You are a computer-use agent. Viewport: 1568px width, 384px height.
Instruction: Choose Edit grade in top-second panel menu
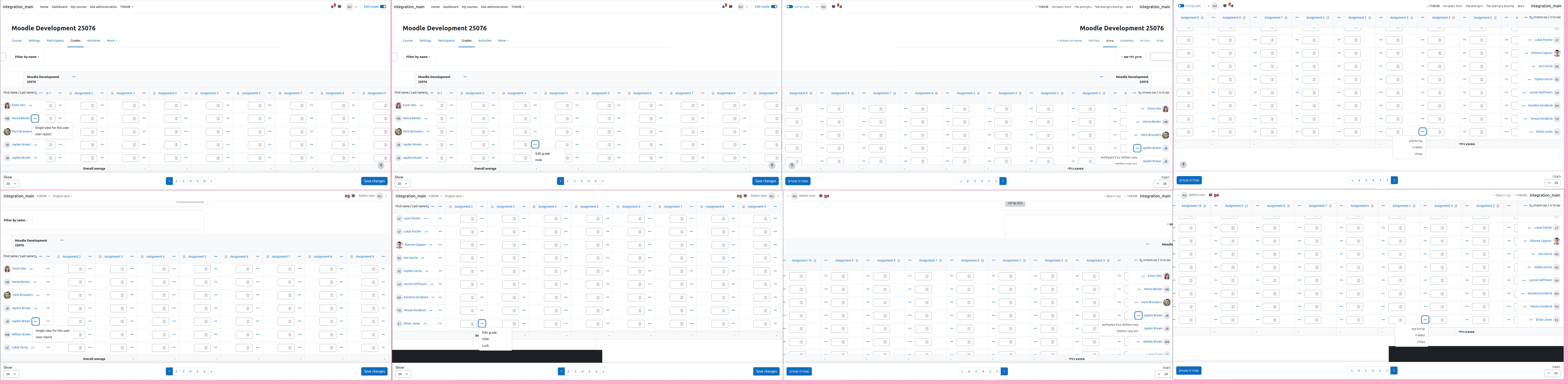pyautogui.click(x=543, y=154)
